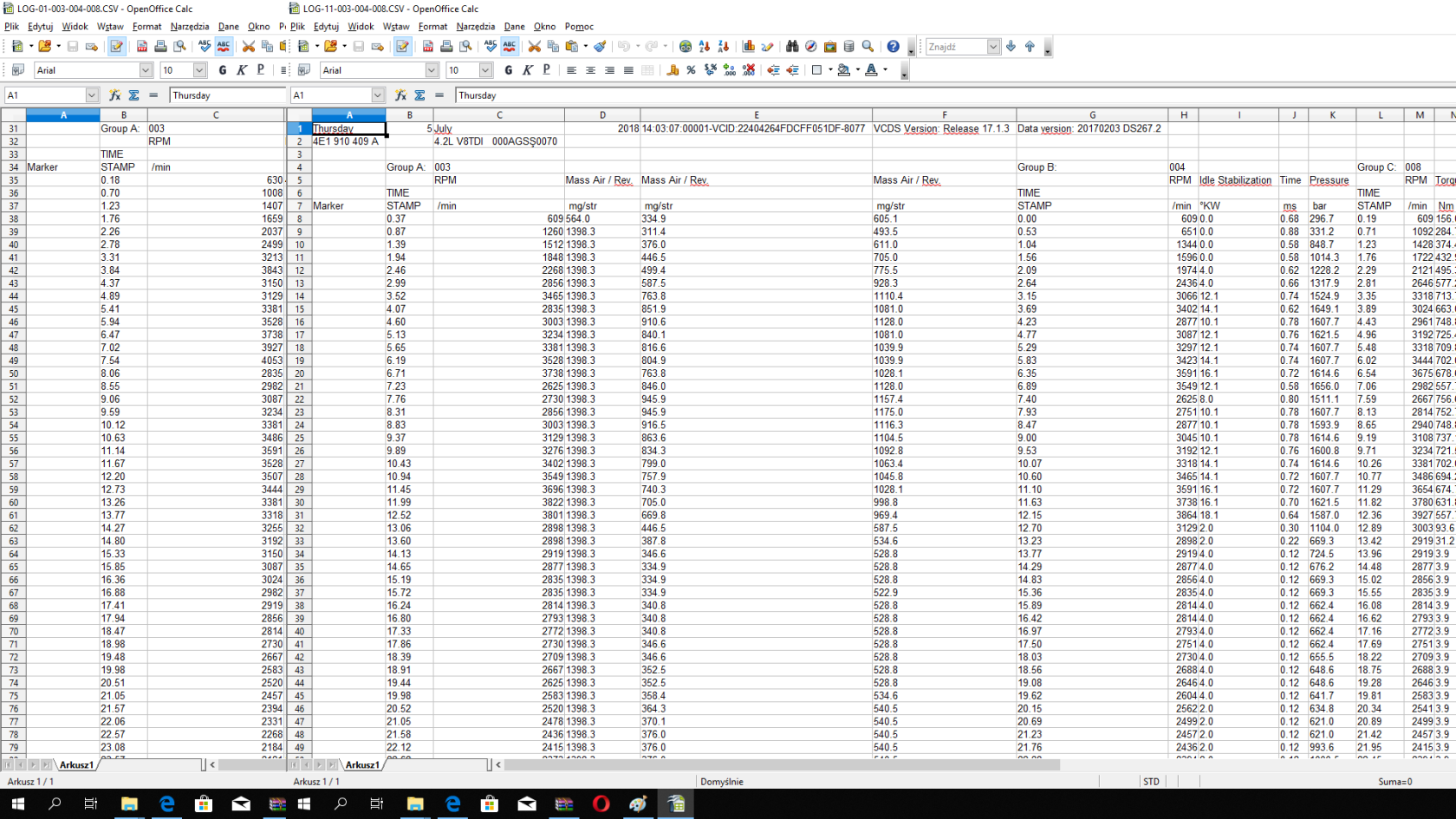Open Wstaw menu in LOG-01 window
The width and height of the screenshot is (1456, 819).
coord(110,27)
